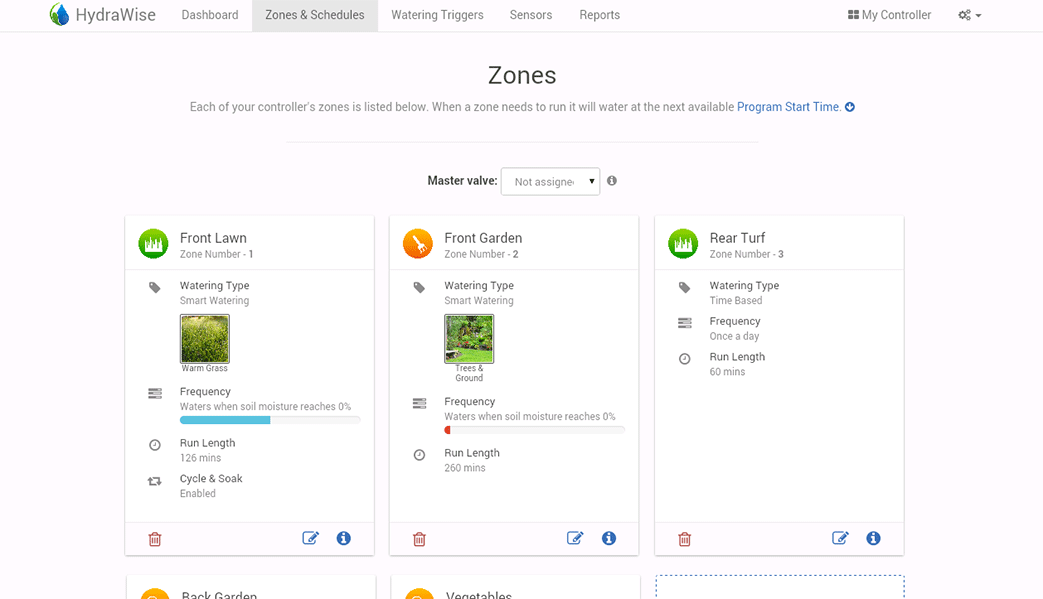
Task: Open the Watering Triggers tab
Action: [x=437, y=15]
